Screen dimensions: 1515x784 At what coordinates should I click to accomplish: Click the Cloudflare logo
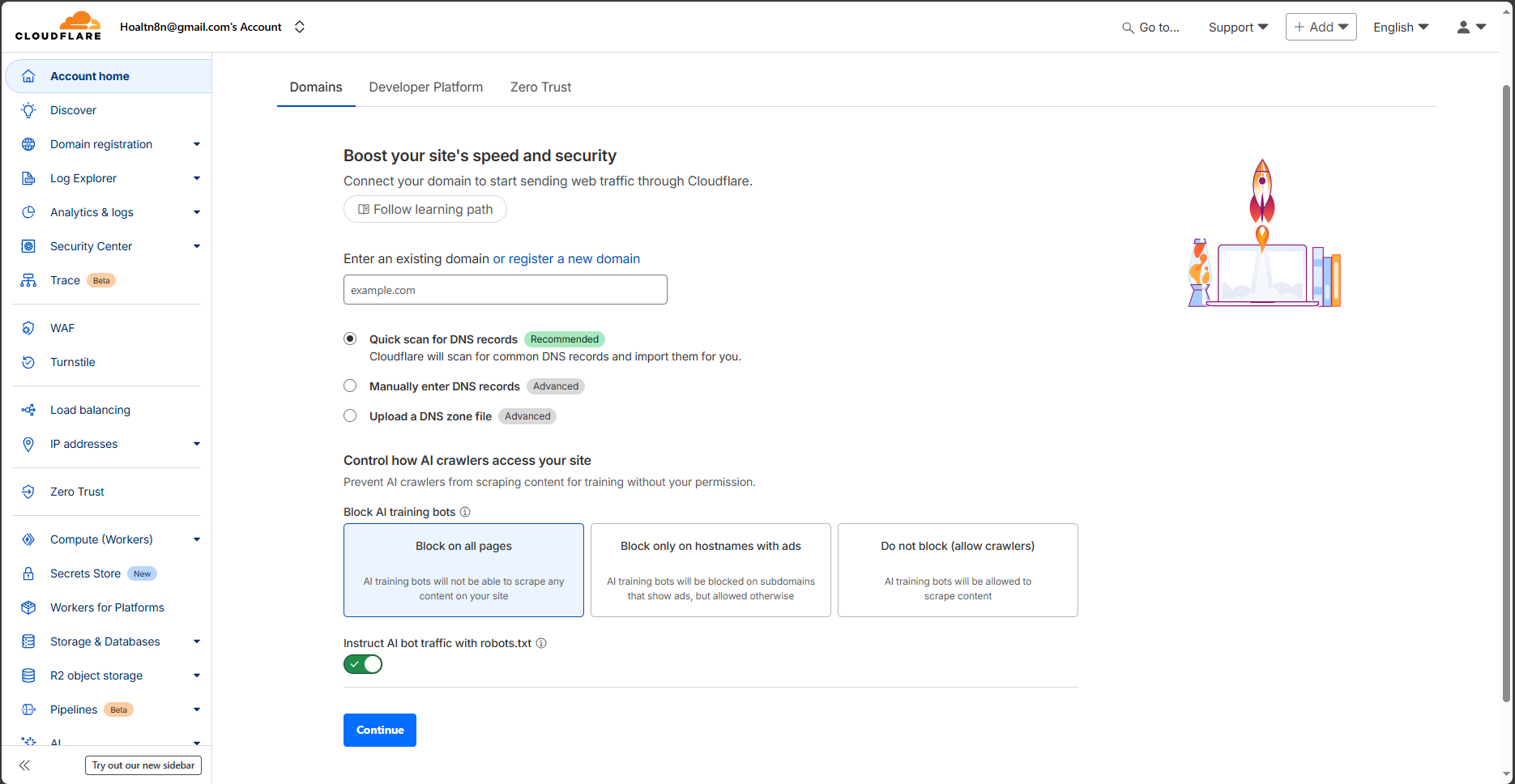click(58, 26)
